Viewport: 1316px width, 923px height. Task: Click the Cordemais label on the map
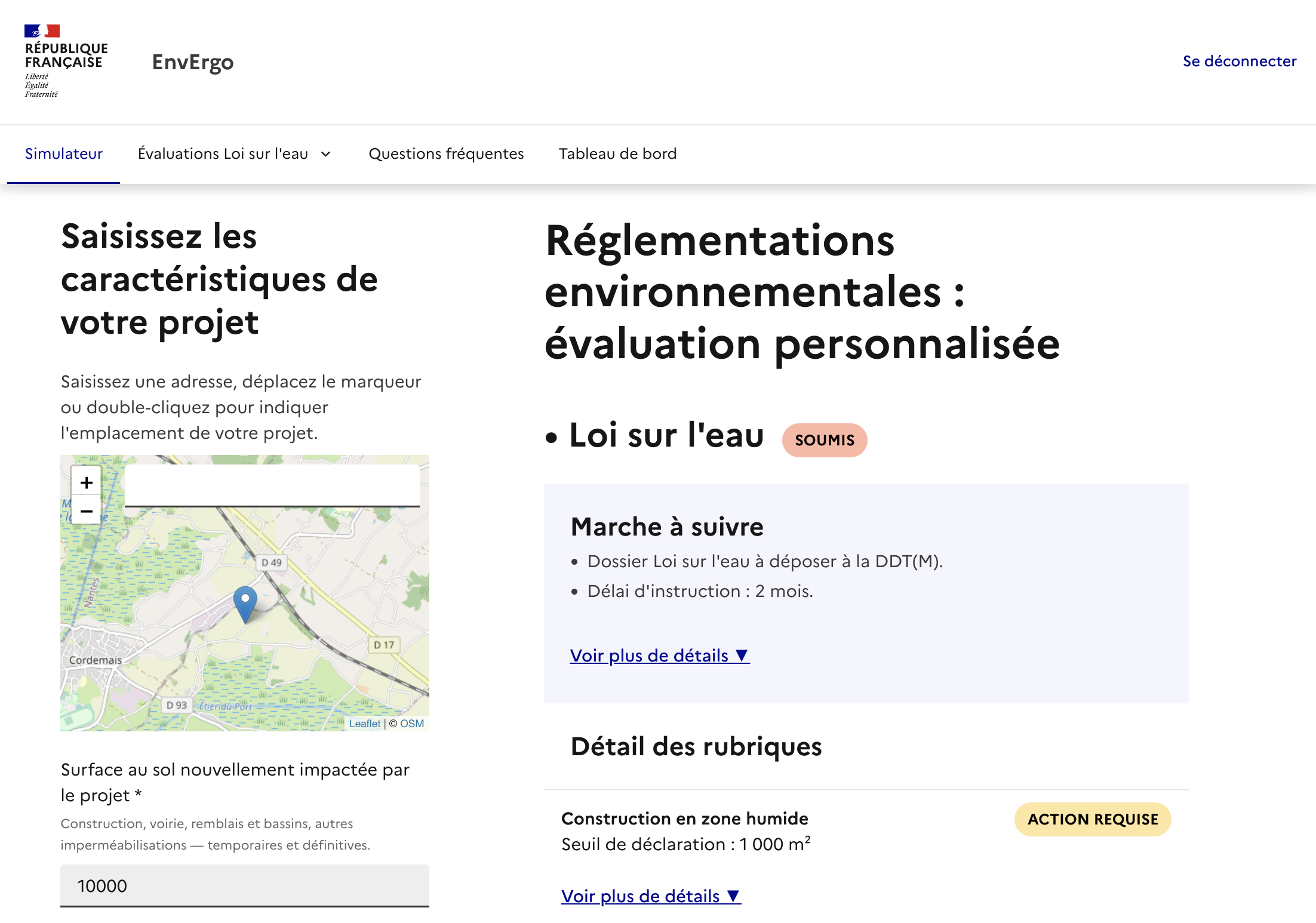point(96,660)
